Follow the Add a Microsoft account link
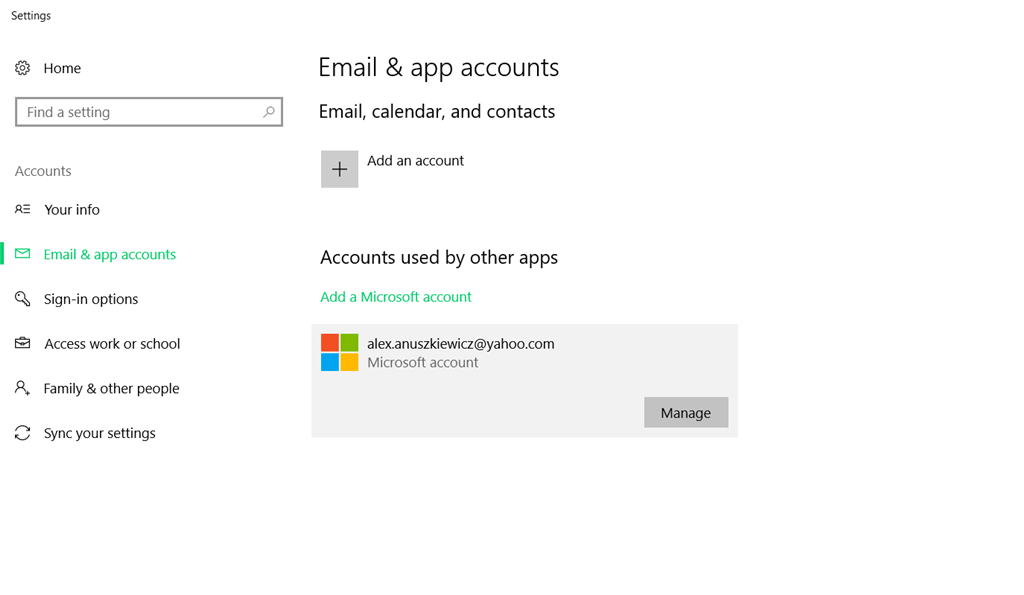Screen dimensions: 1024x595 click(396, 297)
